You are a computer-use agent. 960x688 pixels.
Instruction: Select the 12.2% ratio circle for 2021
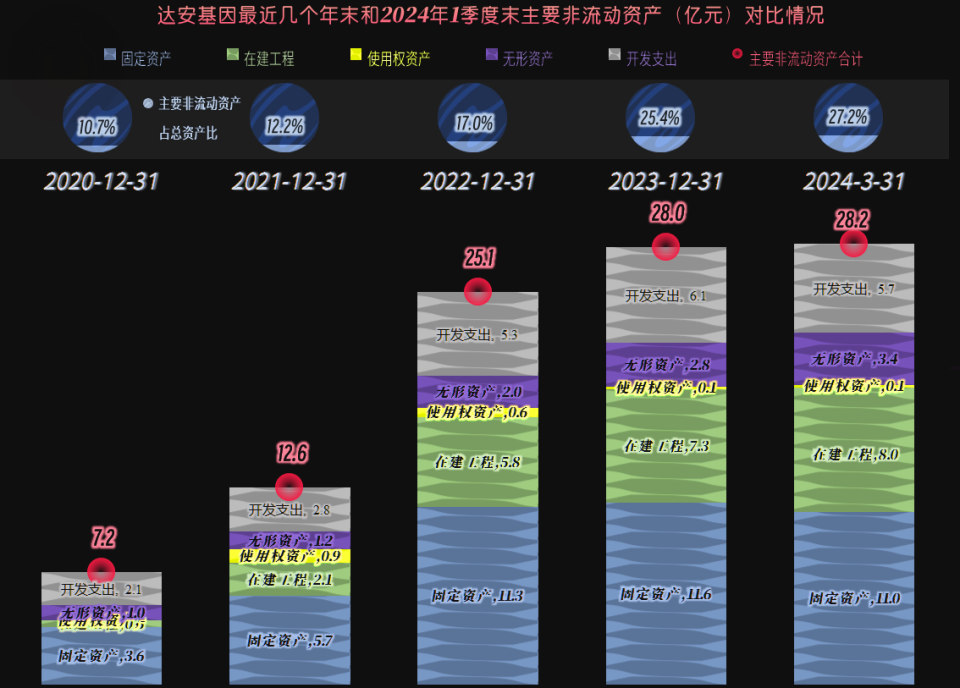coord(285,118)
